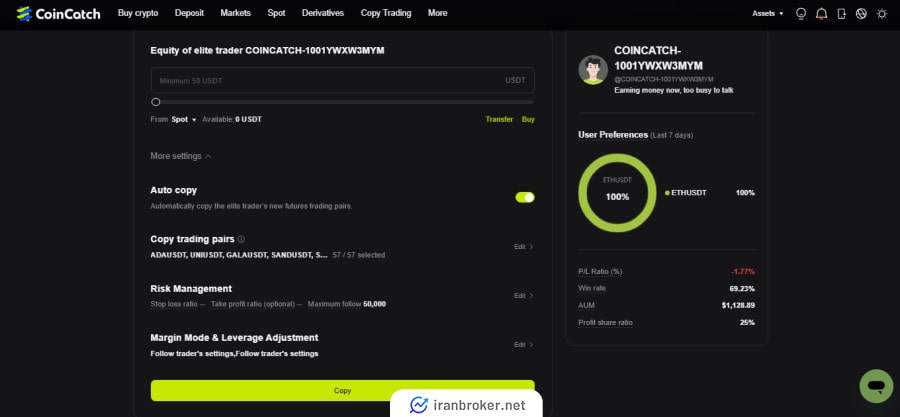
Task: Click the Buy link near Transfer
Action: pyautogui.click(x=528, y=119)
